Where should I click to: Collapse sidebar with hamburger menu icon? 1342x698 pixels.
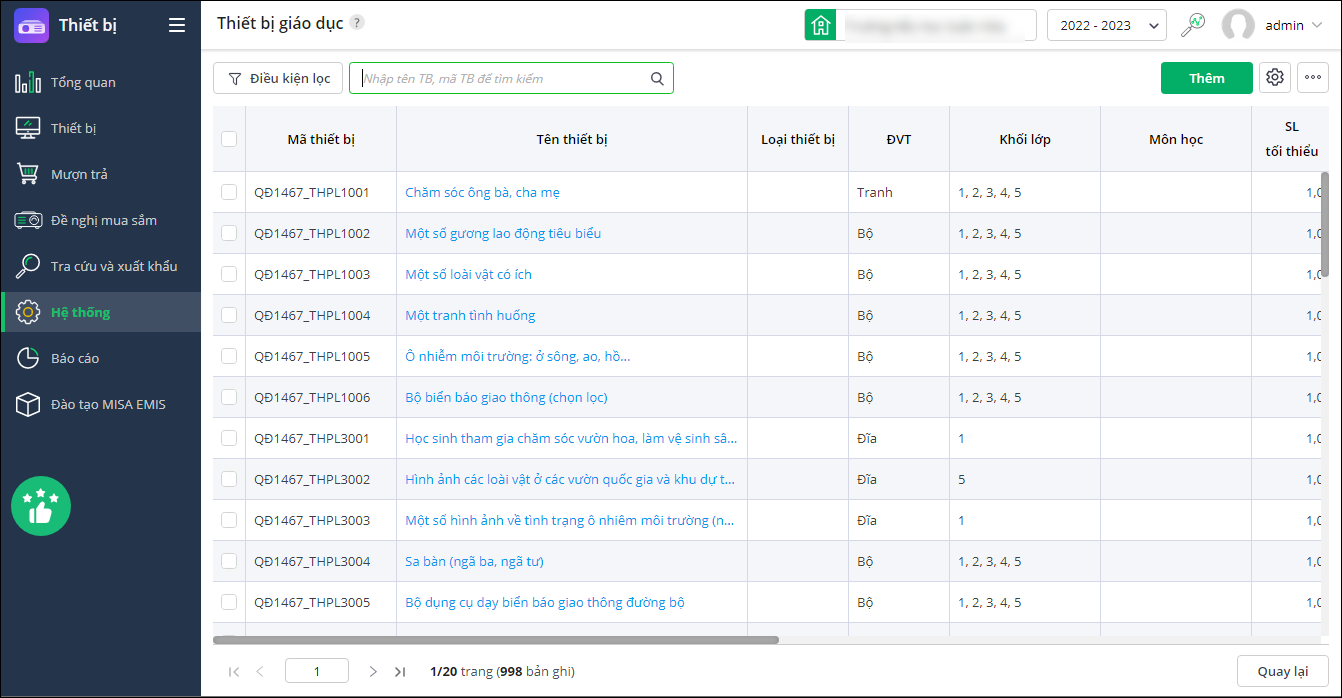(x=177, y=25)
